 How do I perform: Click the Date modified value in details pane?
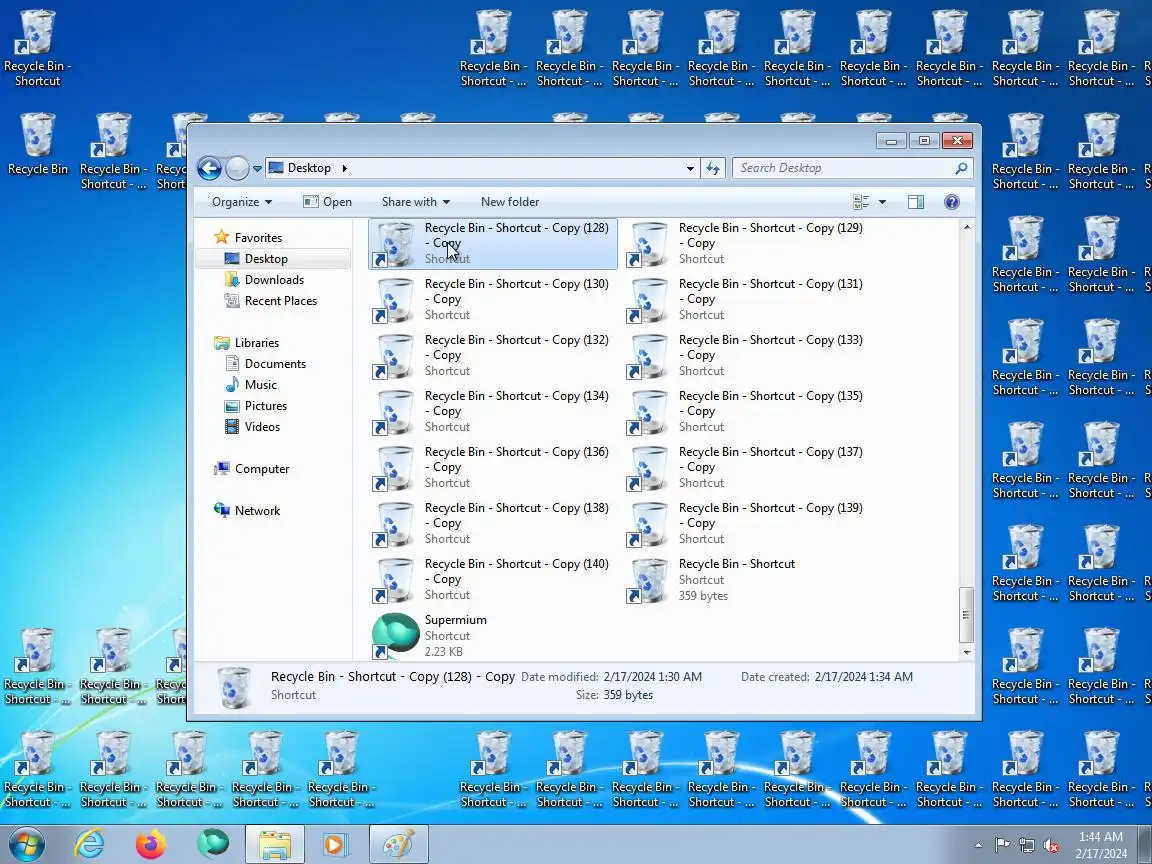click(652, 677)
